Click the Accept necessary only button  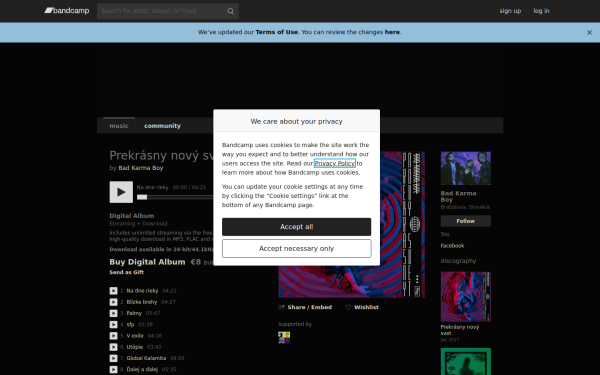click(x=297, y=249)
